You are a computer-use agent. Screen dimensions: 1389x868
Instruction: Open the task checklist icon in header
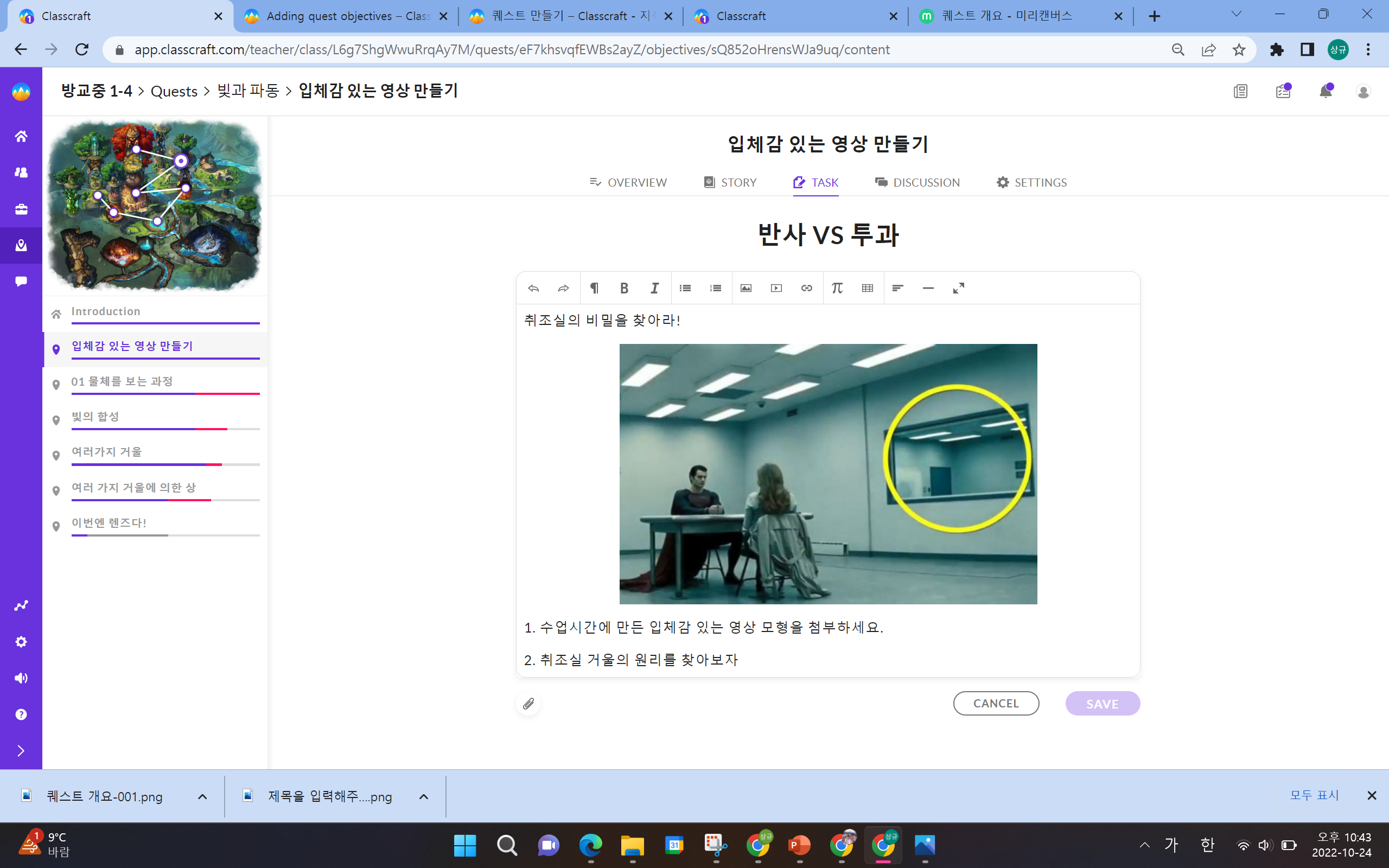(x=1283, y=91)
